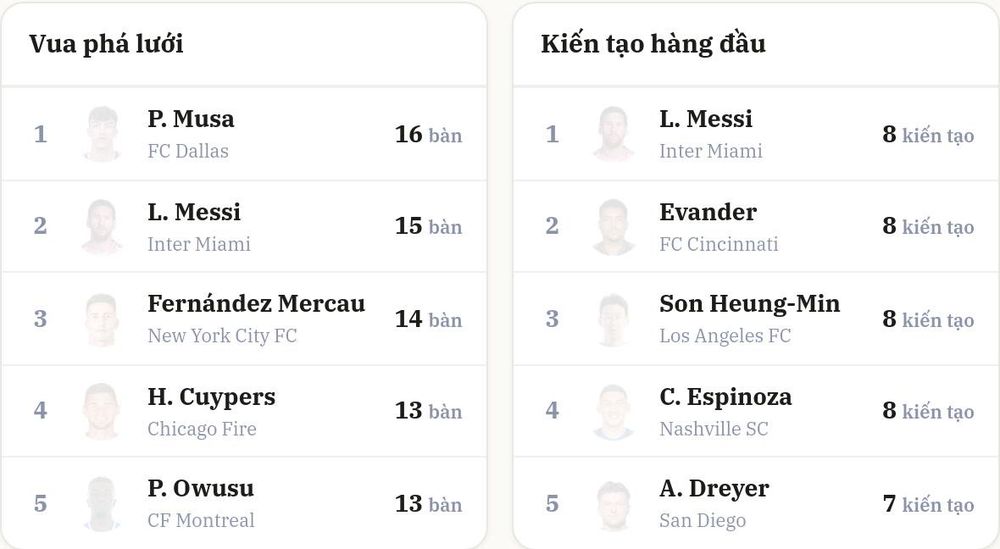Open C. Espinoza's player photo
The height and width of the screenshot is (549, 1000).
614,411
